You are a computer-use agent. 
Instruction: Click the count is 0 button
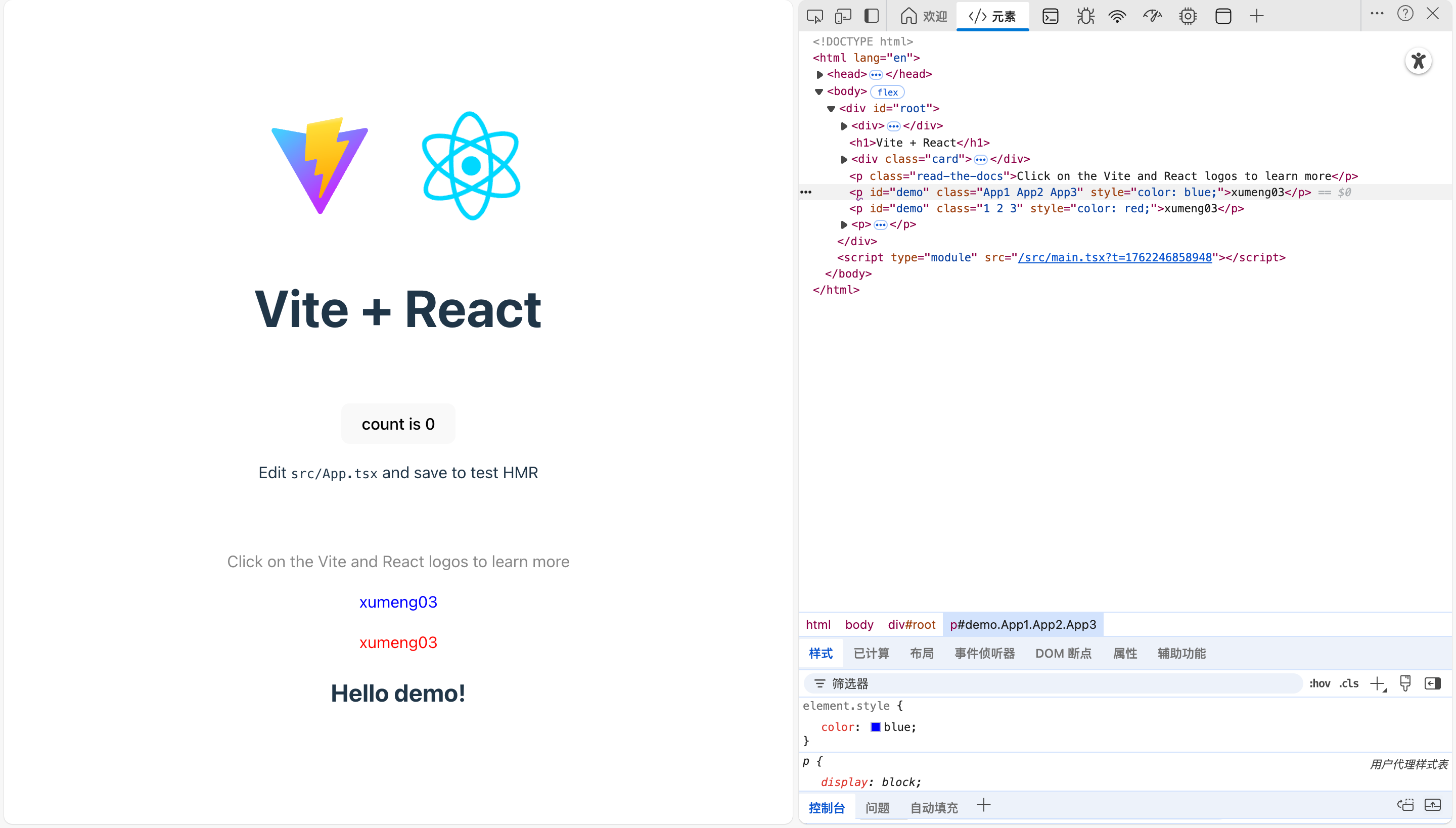(398, 424)
